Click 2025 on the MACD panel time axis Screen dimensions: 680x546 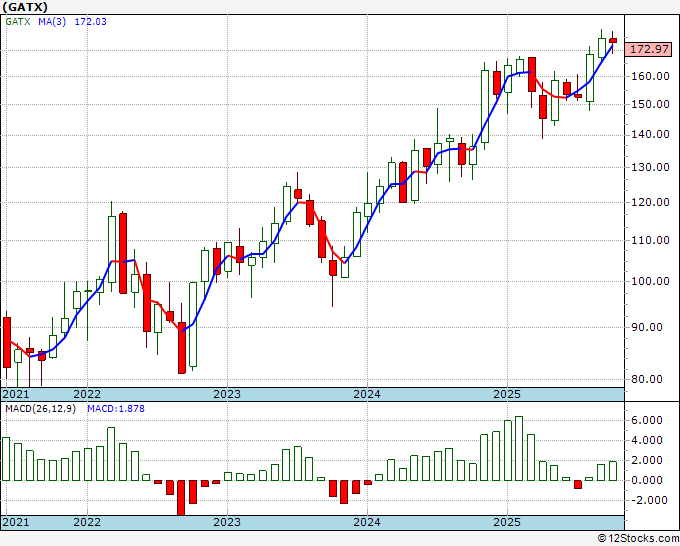pyautogui.click(x=507, y=522)
